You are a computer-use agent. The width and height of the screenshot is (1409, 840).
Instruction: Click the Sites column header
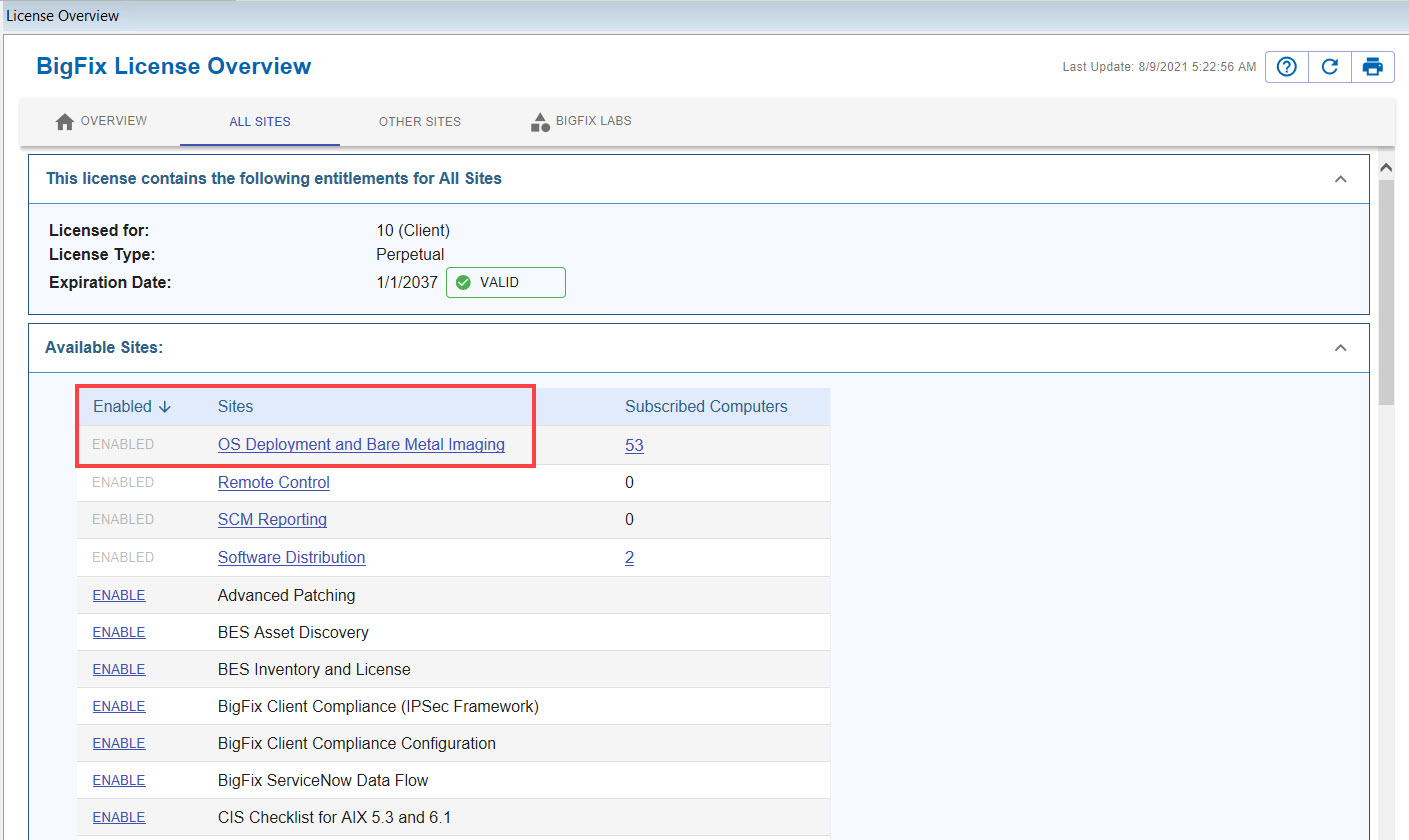(x=235, y=407)
